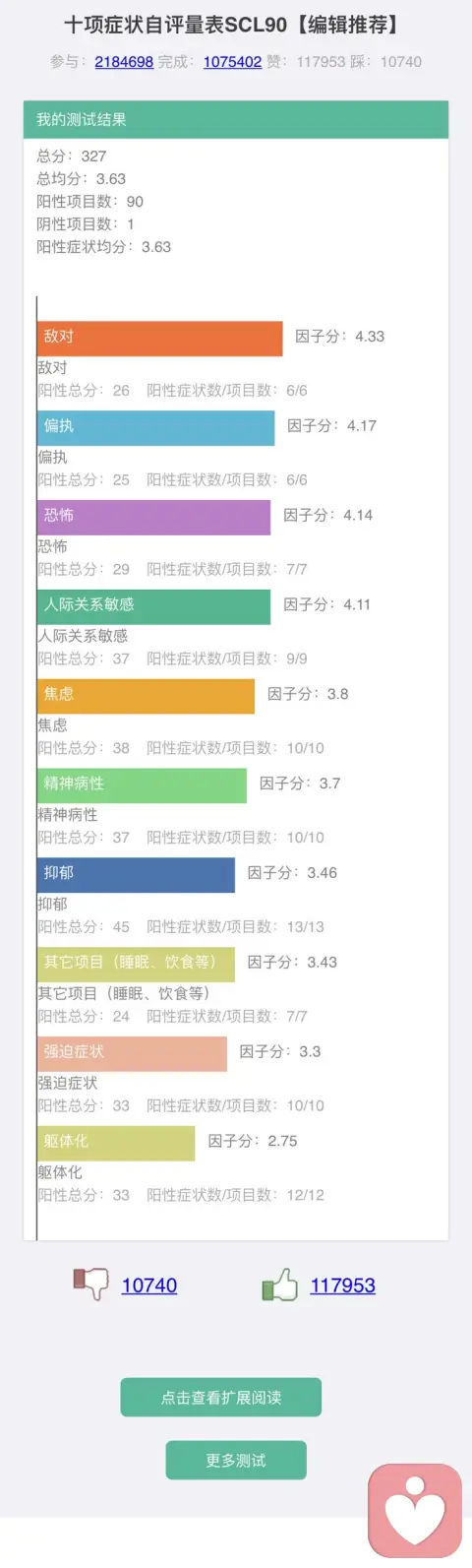
Task: Click the green thumbs-up icon
Action: (280, 1284)
